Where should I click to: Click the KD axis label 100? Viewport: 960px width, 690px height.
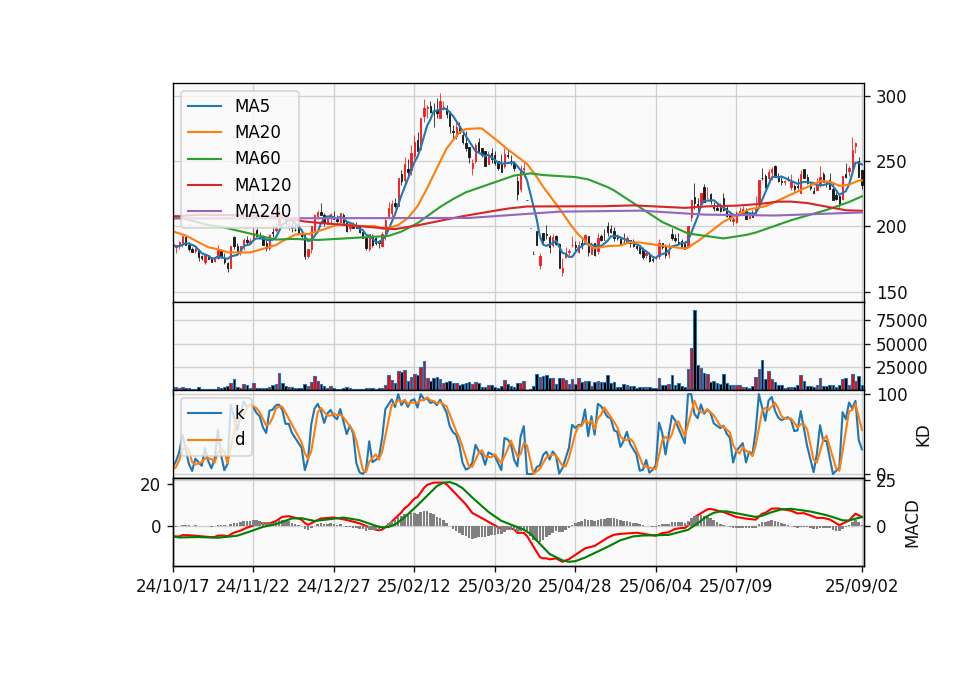(x=891, y=396)
